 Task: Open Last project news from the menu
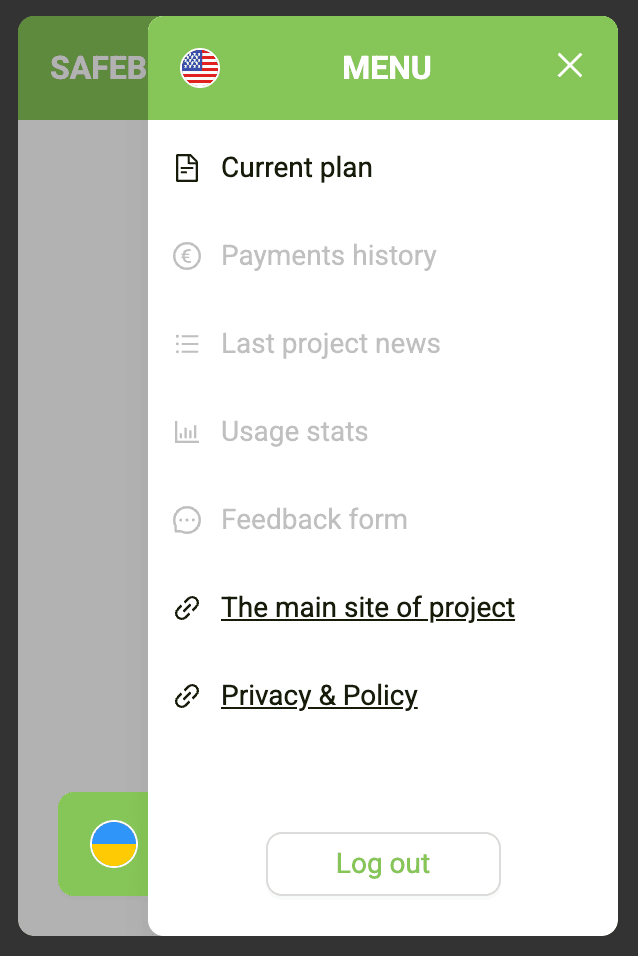pyautogui.click(x=330, y=343)
